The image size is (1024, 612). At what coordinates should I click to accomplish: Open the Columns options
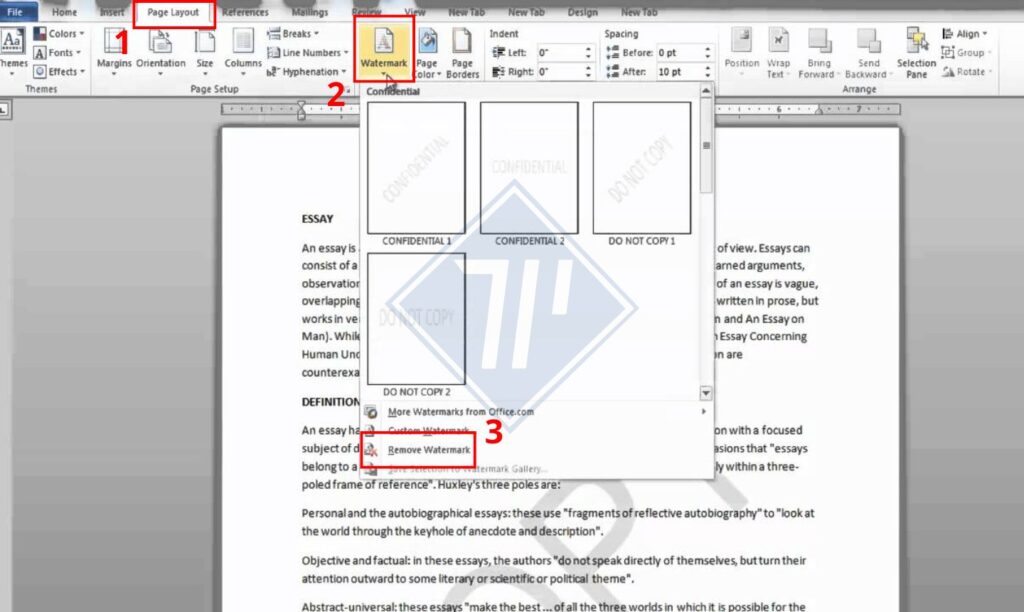tap(243, 52)
